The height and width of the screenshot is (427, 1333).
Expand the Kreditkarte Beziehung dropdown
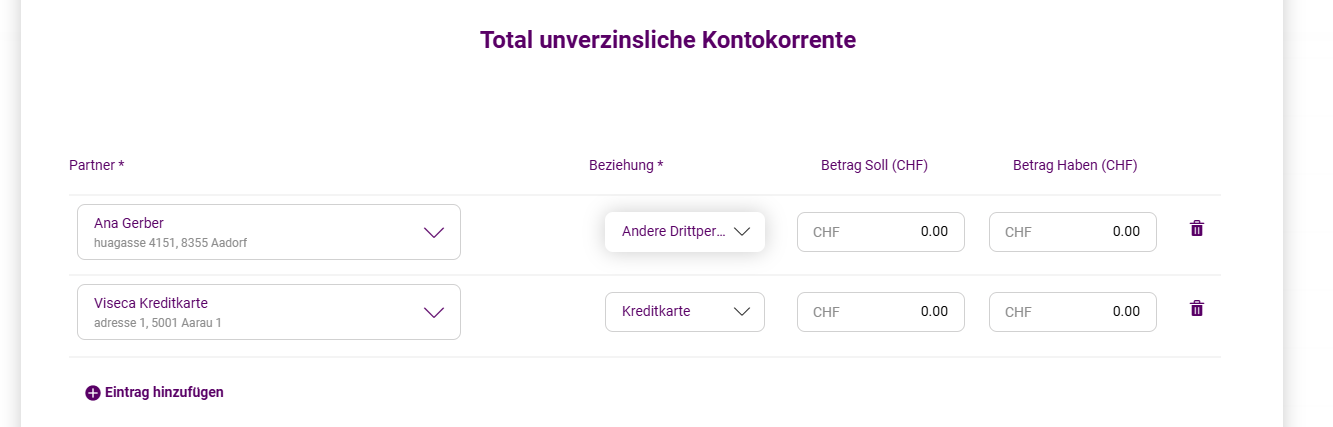[685, 312]
